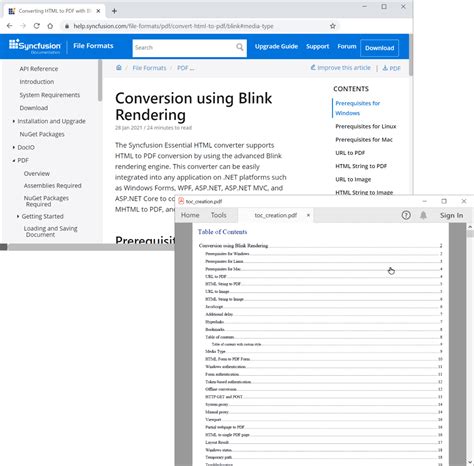474x466 pixels.
Task: Open Assemblies Required in sidebar
Action: [52, 186]
